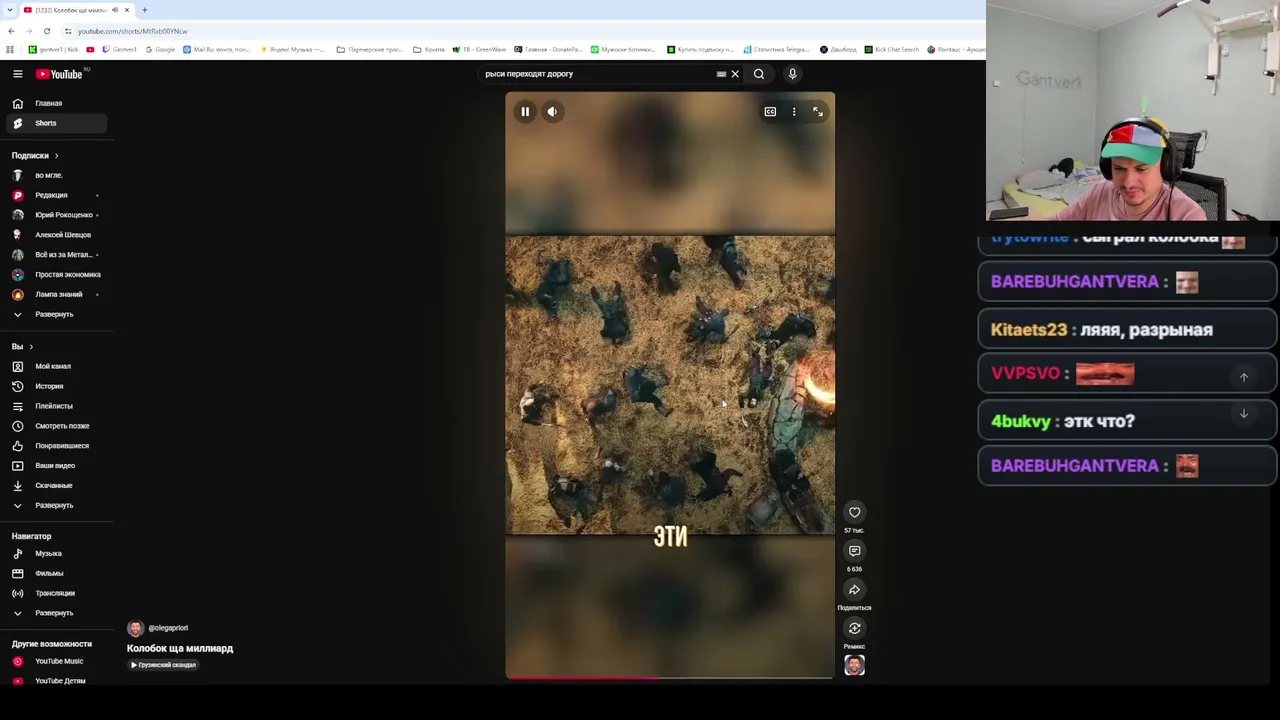
Task: Open Главная in the sidebar
Action: [x=55, y=103]
